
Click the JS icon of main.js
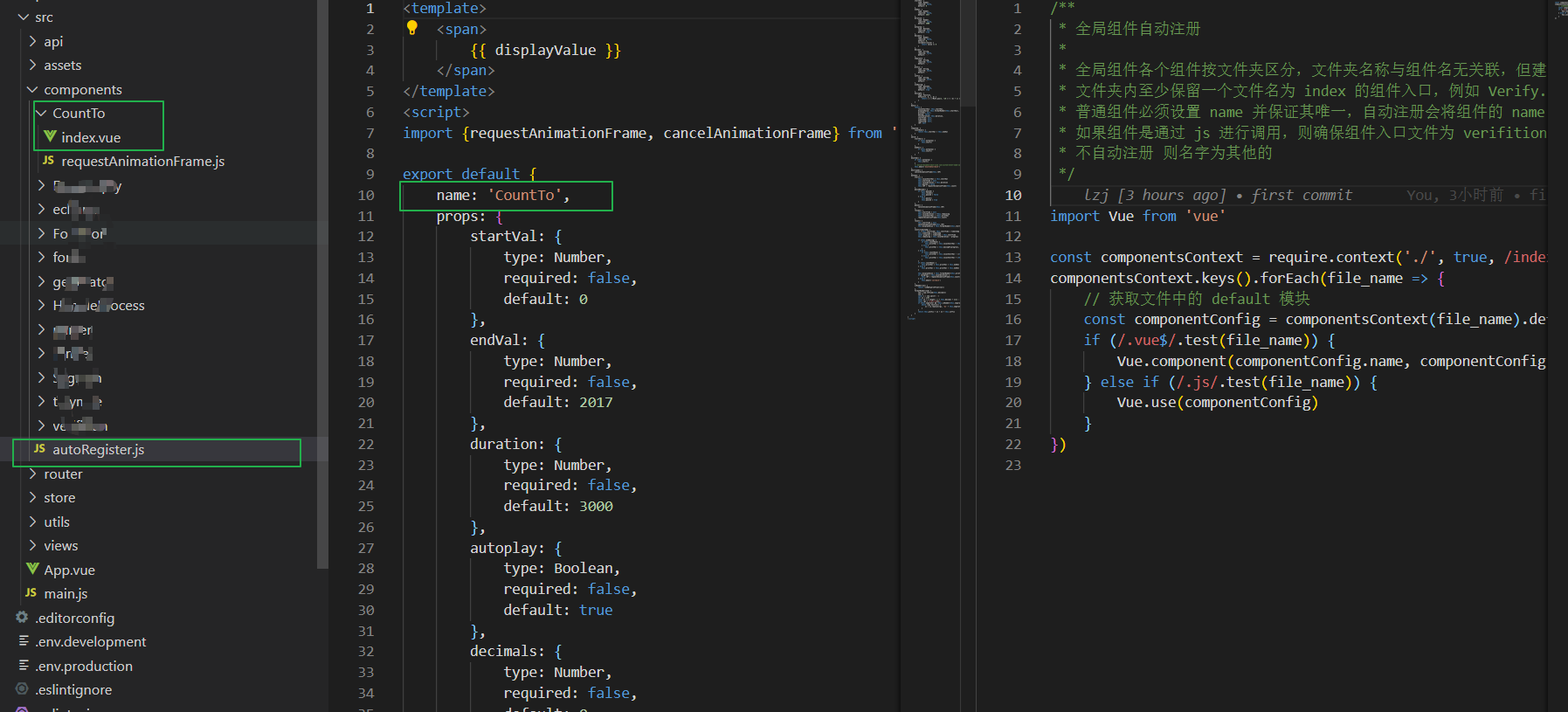(31, 593)
